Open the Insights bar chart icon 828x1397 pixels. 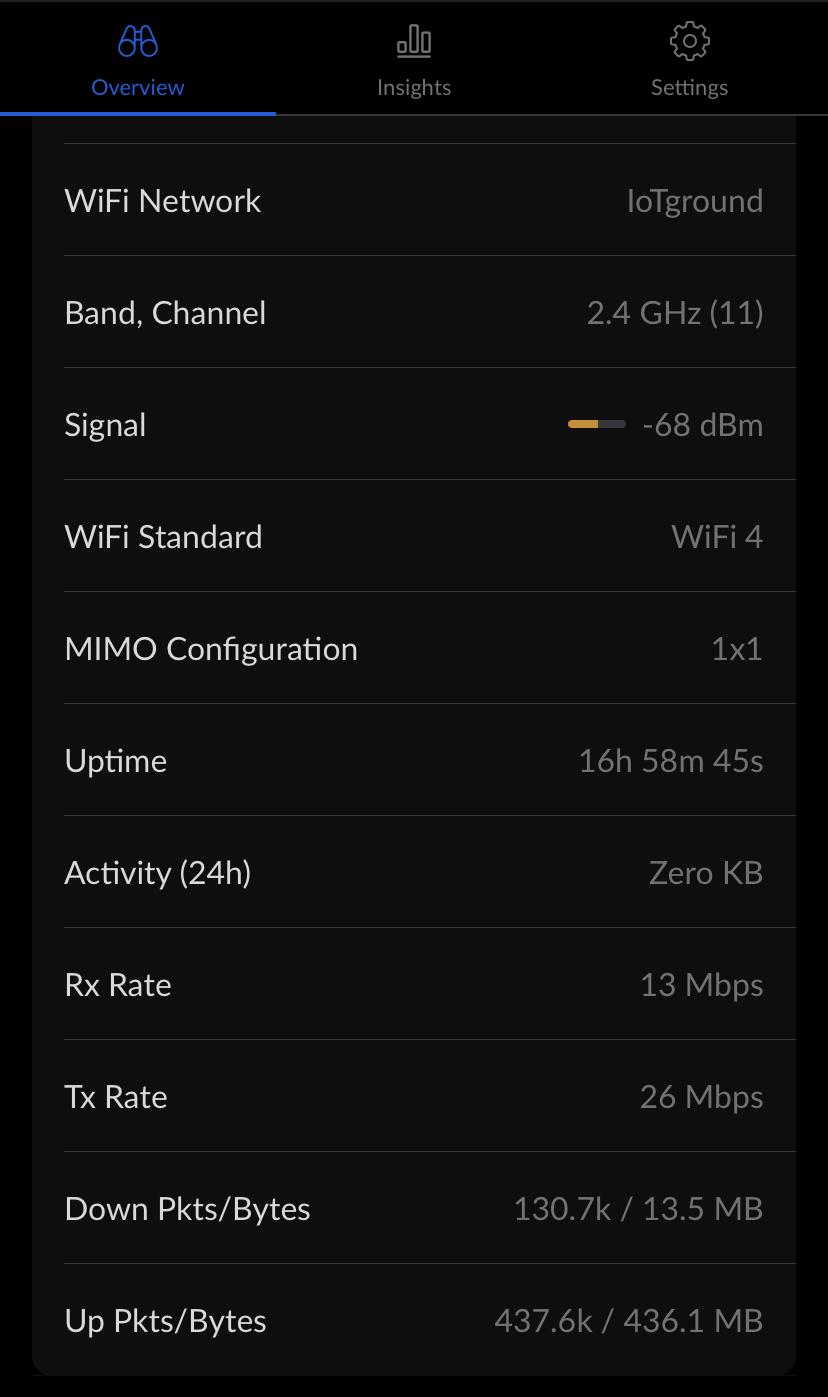[x=414, y=41]
